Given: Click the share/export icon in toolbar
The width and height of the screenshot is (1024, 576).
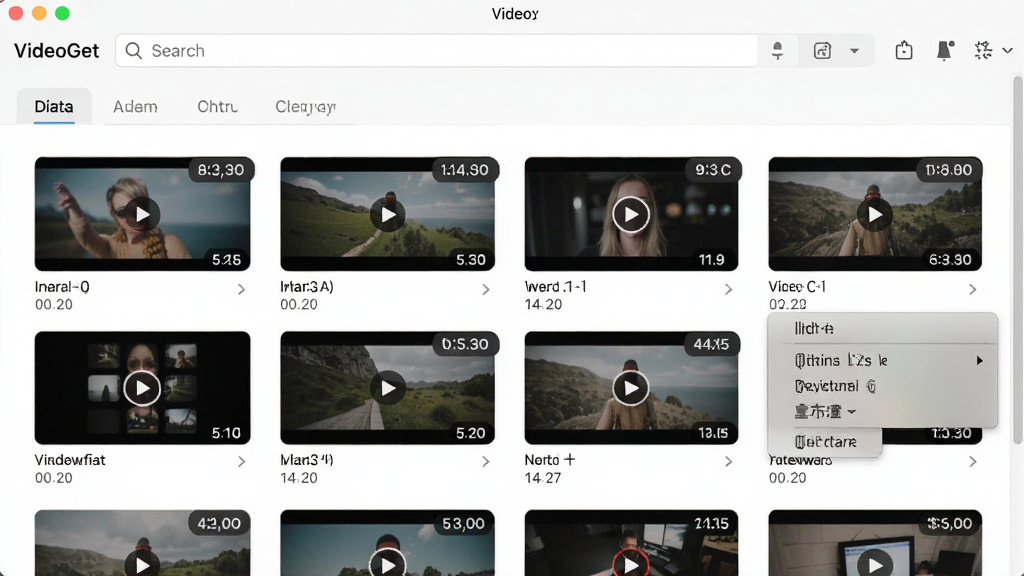Looking at the screenshot, I should (904, 50).
